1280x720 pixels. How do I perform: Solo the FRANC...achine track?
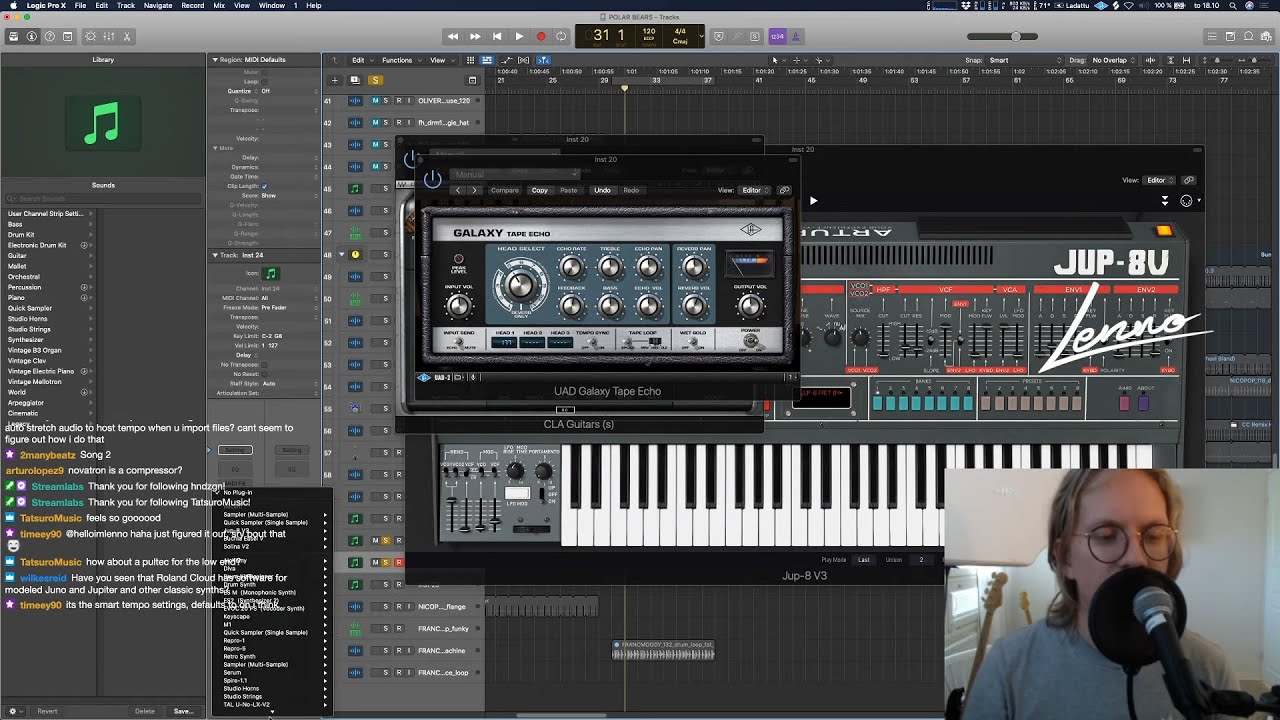pos(386,651)
